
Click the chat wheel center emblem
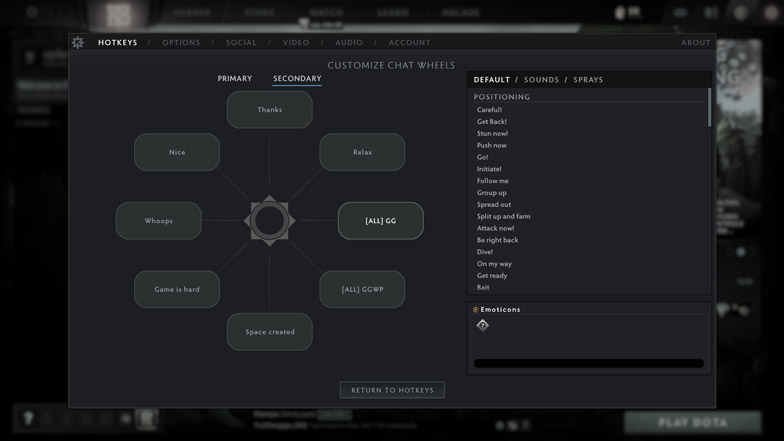pos(270,220)
